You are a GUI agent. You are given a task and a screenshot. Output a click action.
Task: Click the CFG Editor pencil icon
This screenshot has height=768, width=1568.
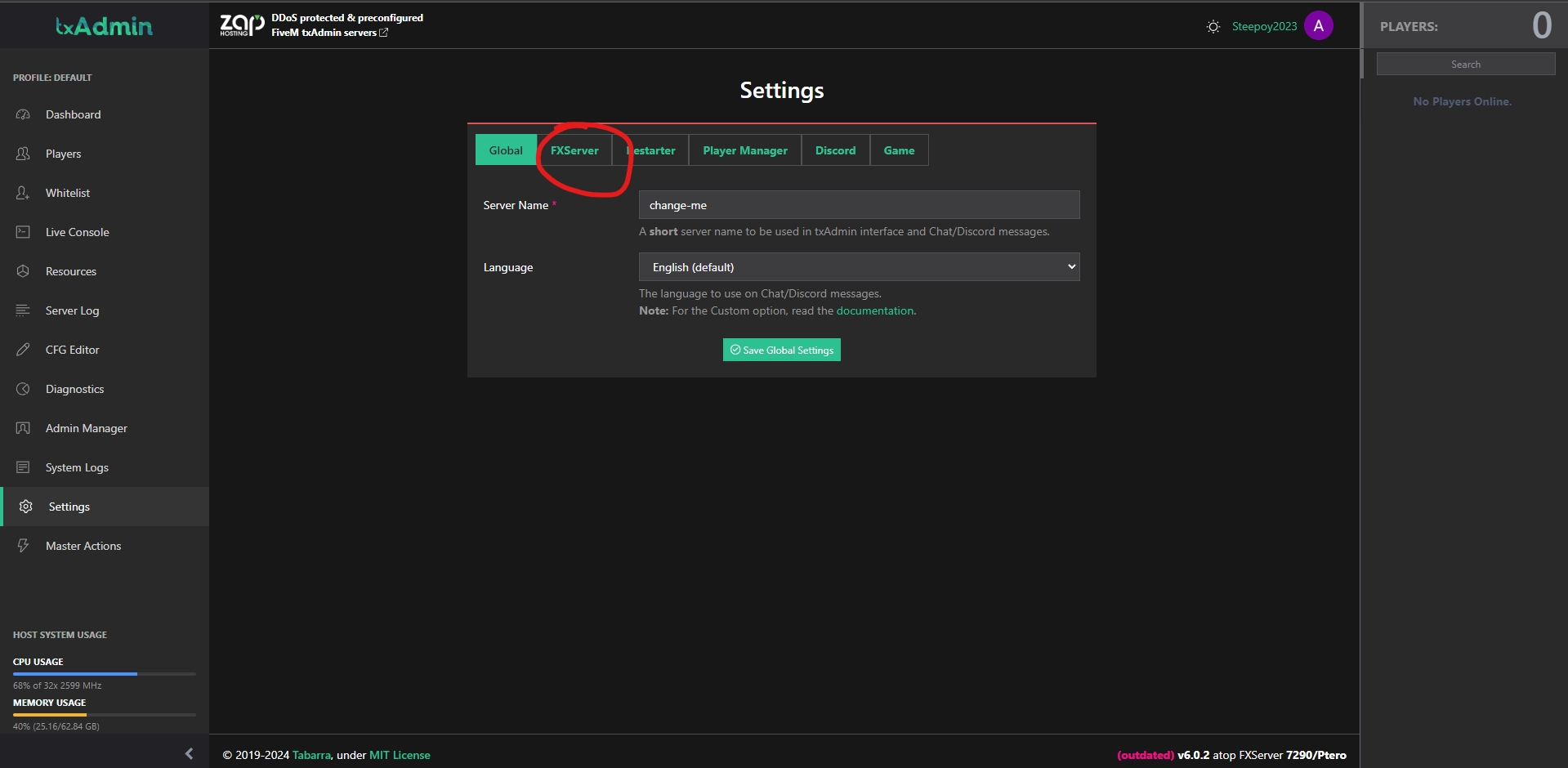23,350
